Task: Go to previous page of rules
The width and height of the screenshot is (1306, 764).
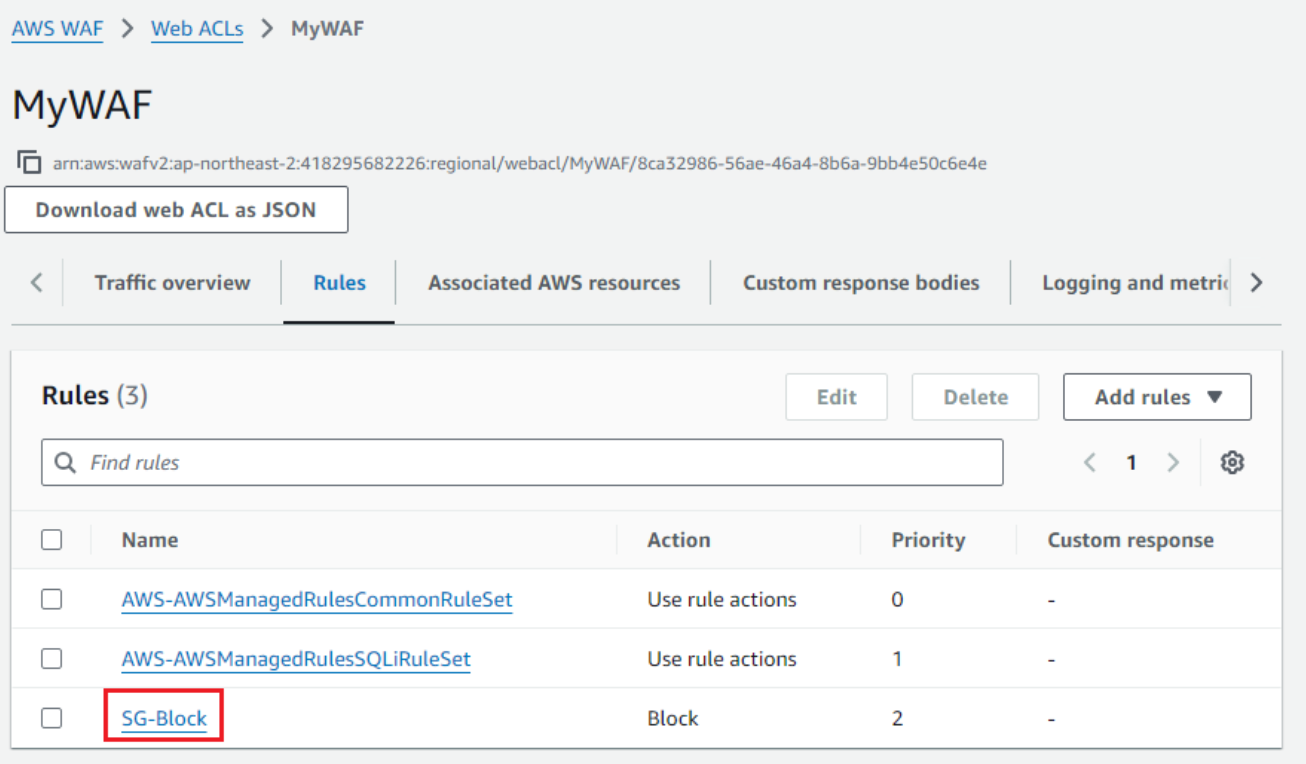Action: pyautogui.click(x=1090, y=462)
